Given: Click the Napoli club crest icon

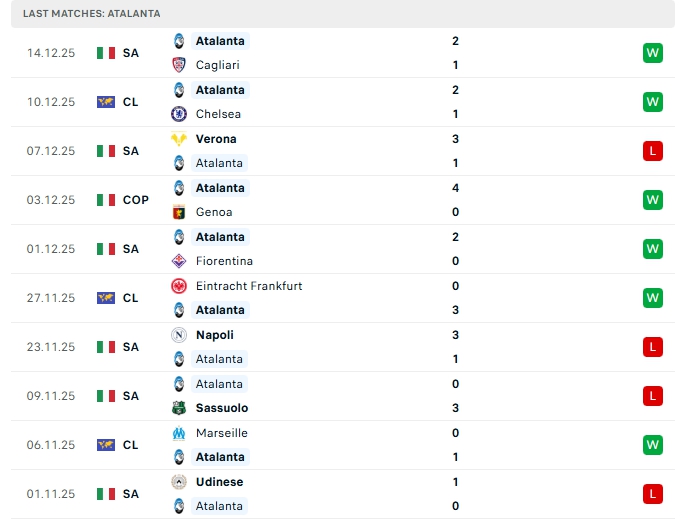Looking at the screenshot, I should (x=179, y=335).
